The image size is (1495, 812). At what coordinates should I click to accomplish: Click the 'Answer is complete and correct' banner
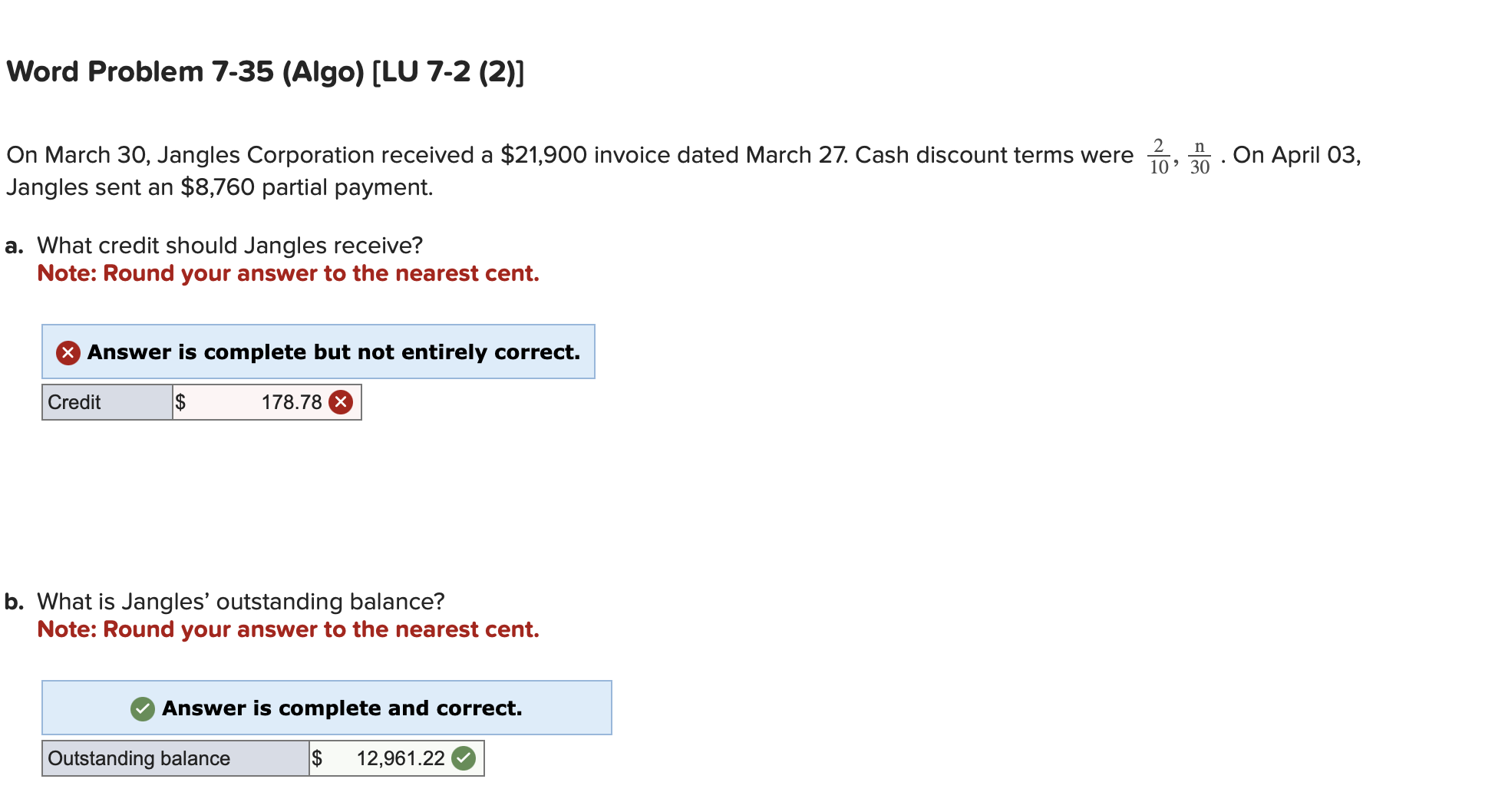click(x=326, y=708)
